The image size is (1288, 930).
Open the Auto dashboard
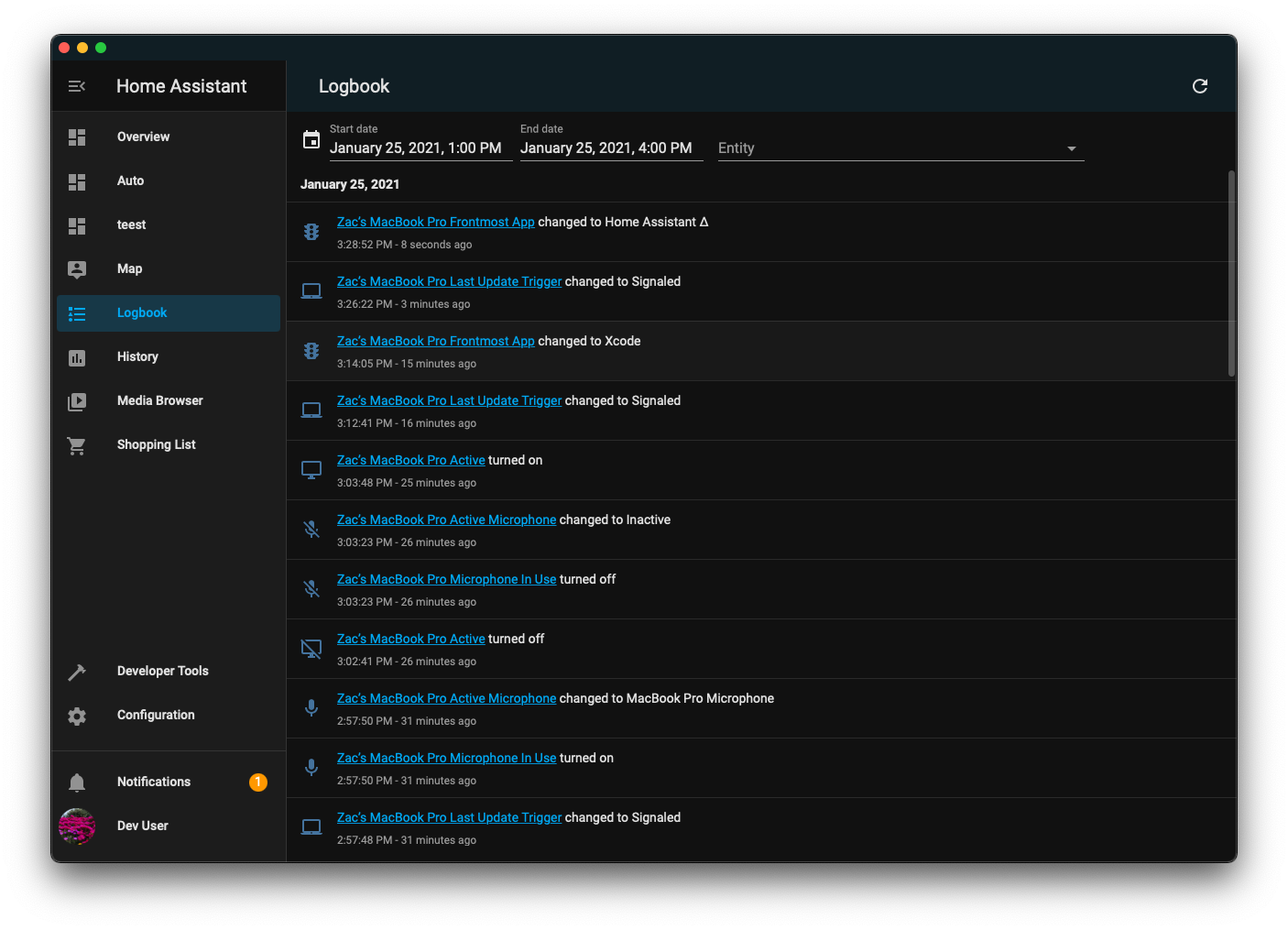point(169,181)
